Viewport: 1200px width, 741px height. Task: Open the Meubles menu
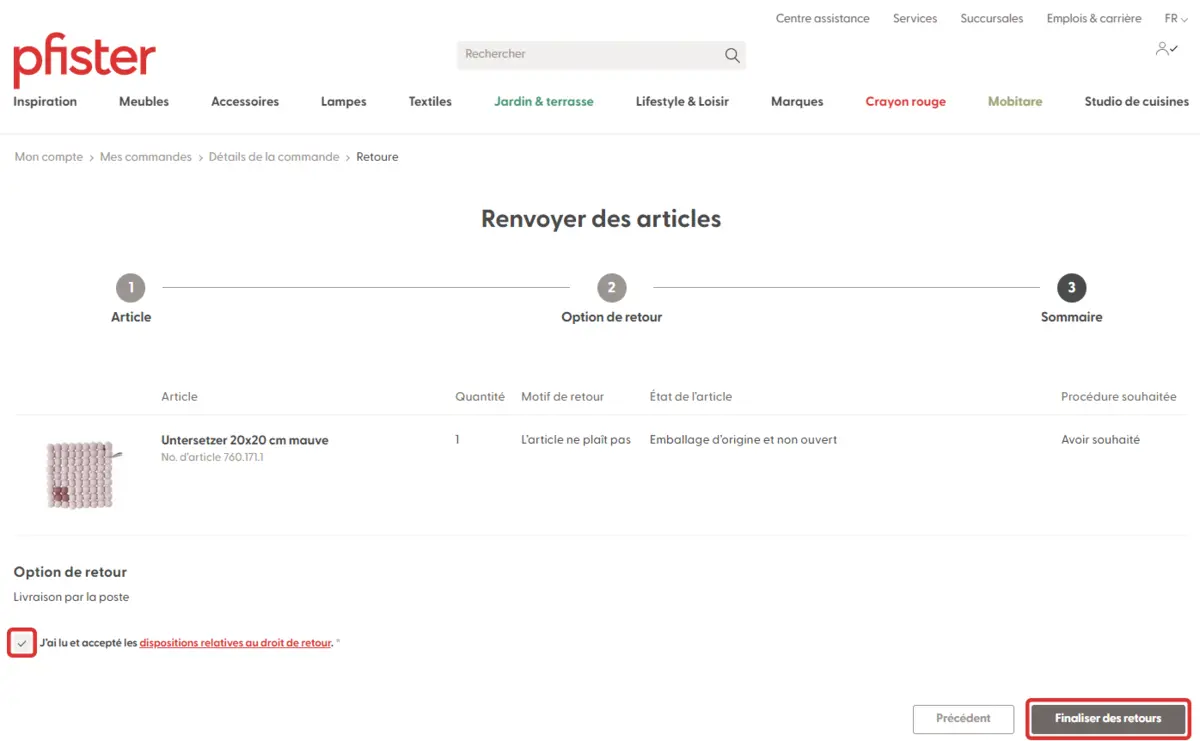tap(144, 101)
